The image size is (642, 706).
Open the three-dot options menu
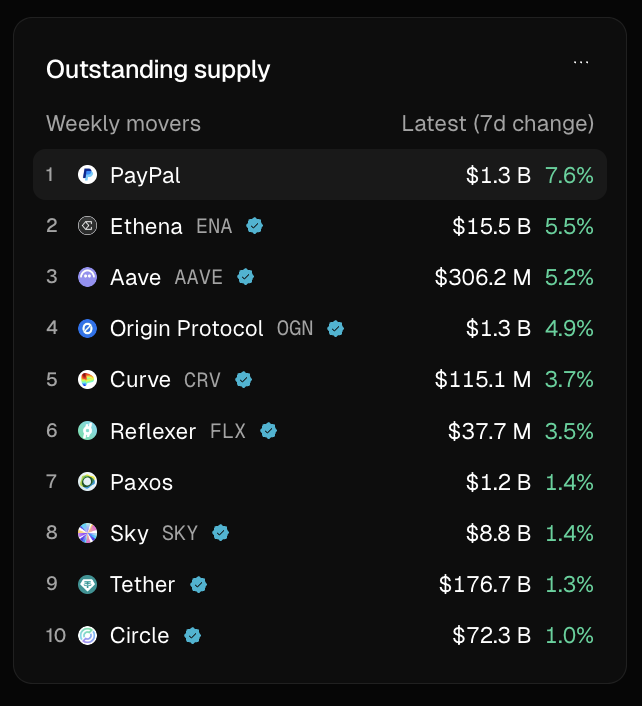[581, 63]
